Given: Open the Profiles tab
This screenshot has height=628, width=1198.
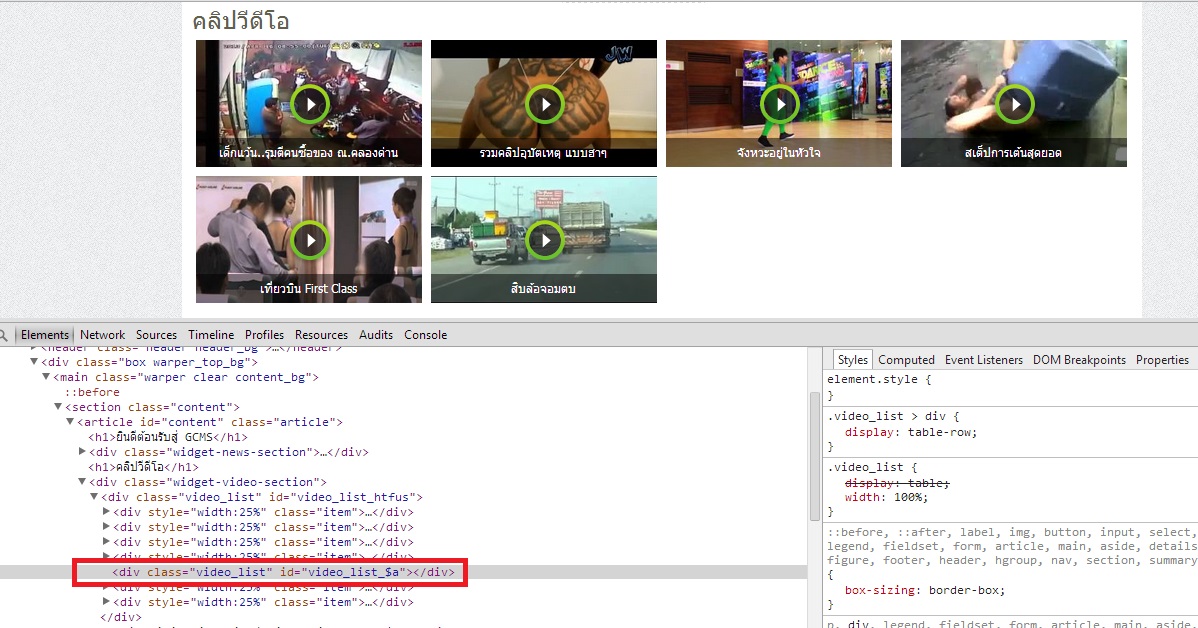Looking at the screenshot, I should point(264,335).
